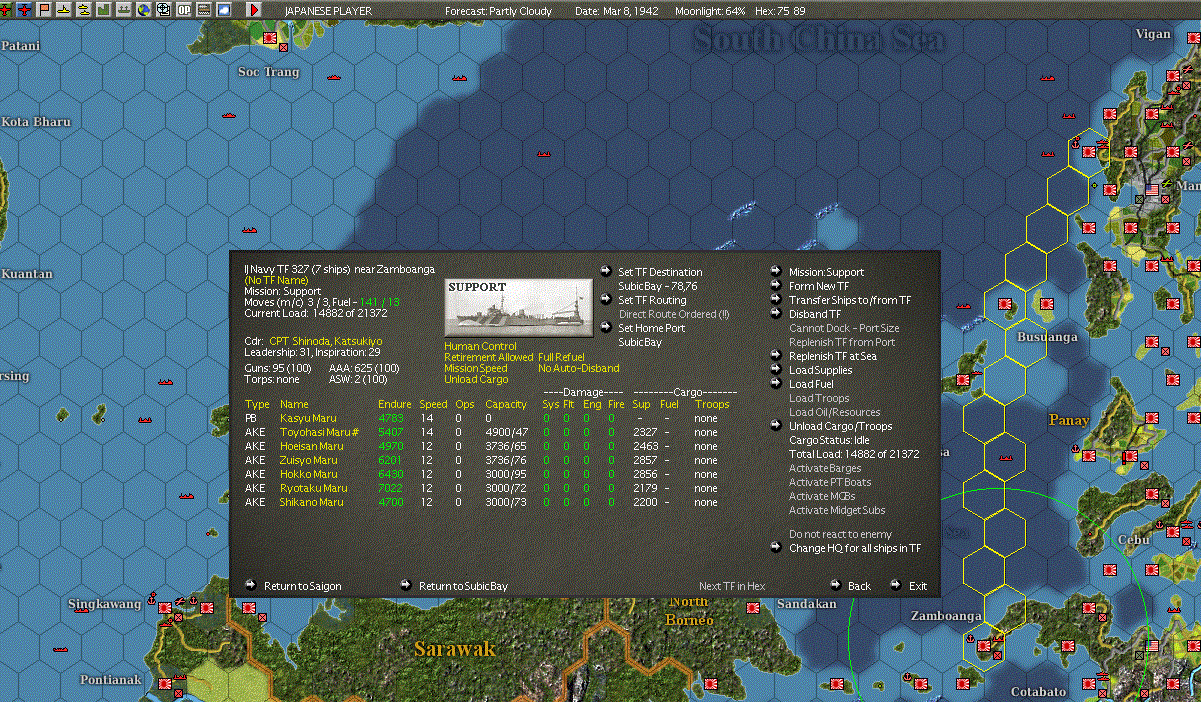Click the green land units toolbar icon
The image size is (1201, 702).
coord(104,9)
